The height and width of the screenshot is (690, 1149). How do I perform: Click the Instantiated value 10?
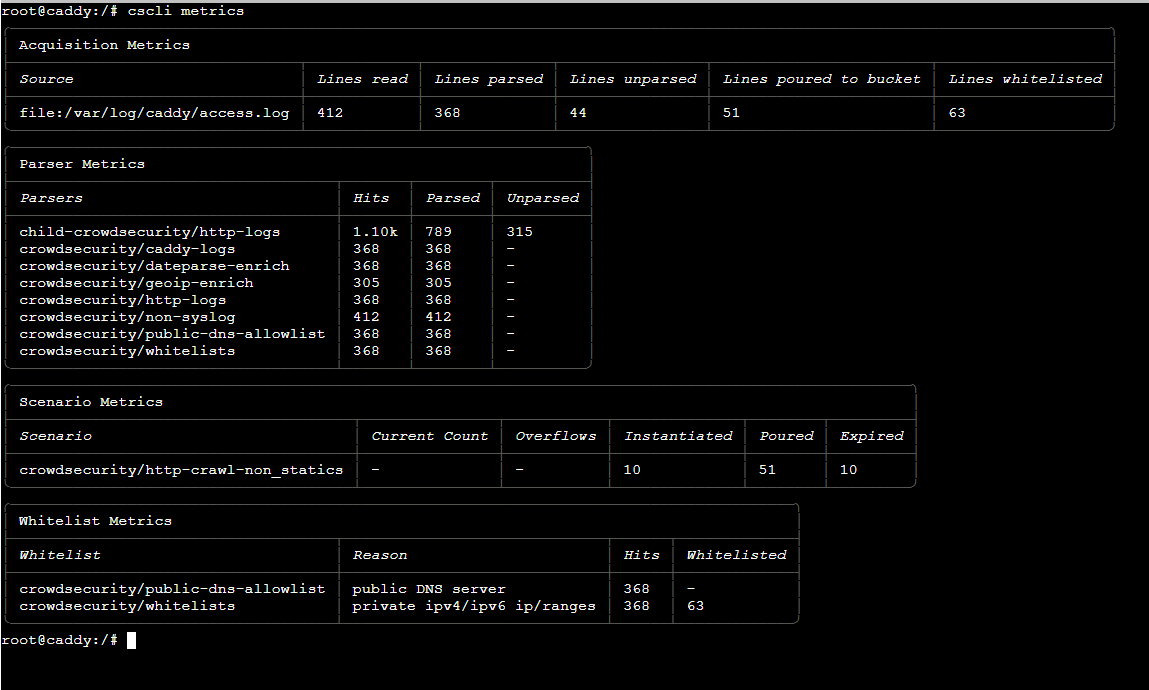coord(632,470)
